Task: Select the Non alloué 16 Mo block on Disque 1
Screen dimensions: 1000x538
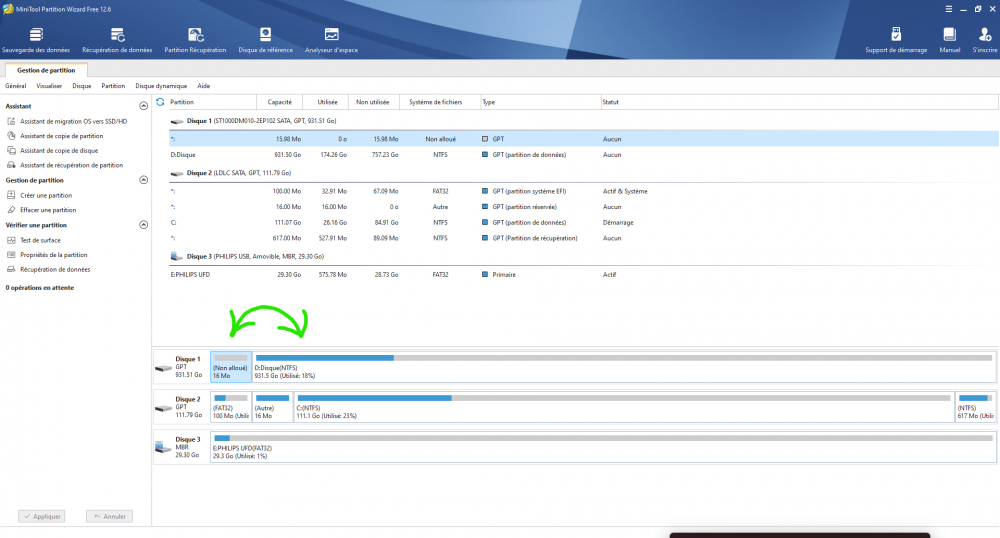Action: pyautogui.click(x=231, y=367)
